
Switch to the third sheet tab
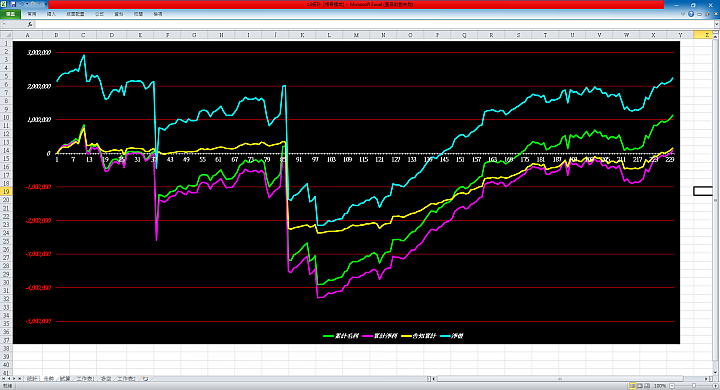point(65,379)
